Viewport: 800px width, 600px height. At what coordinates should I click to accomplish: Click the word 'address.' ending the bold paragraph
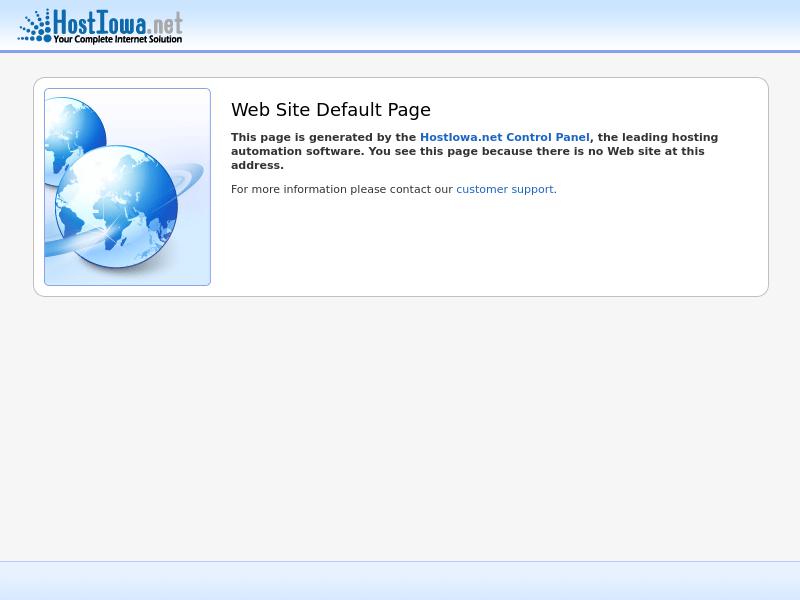click(x=257, y=166)
